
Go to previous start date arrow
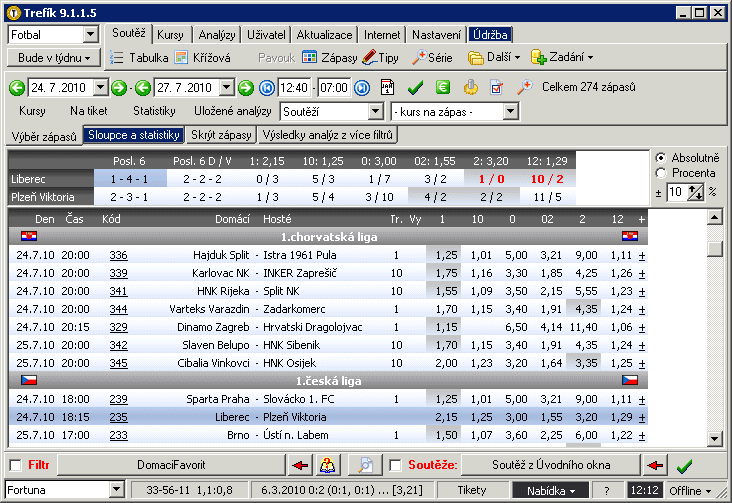[17, 88]
